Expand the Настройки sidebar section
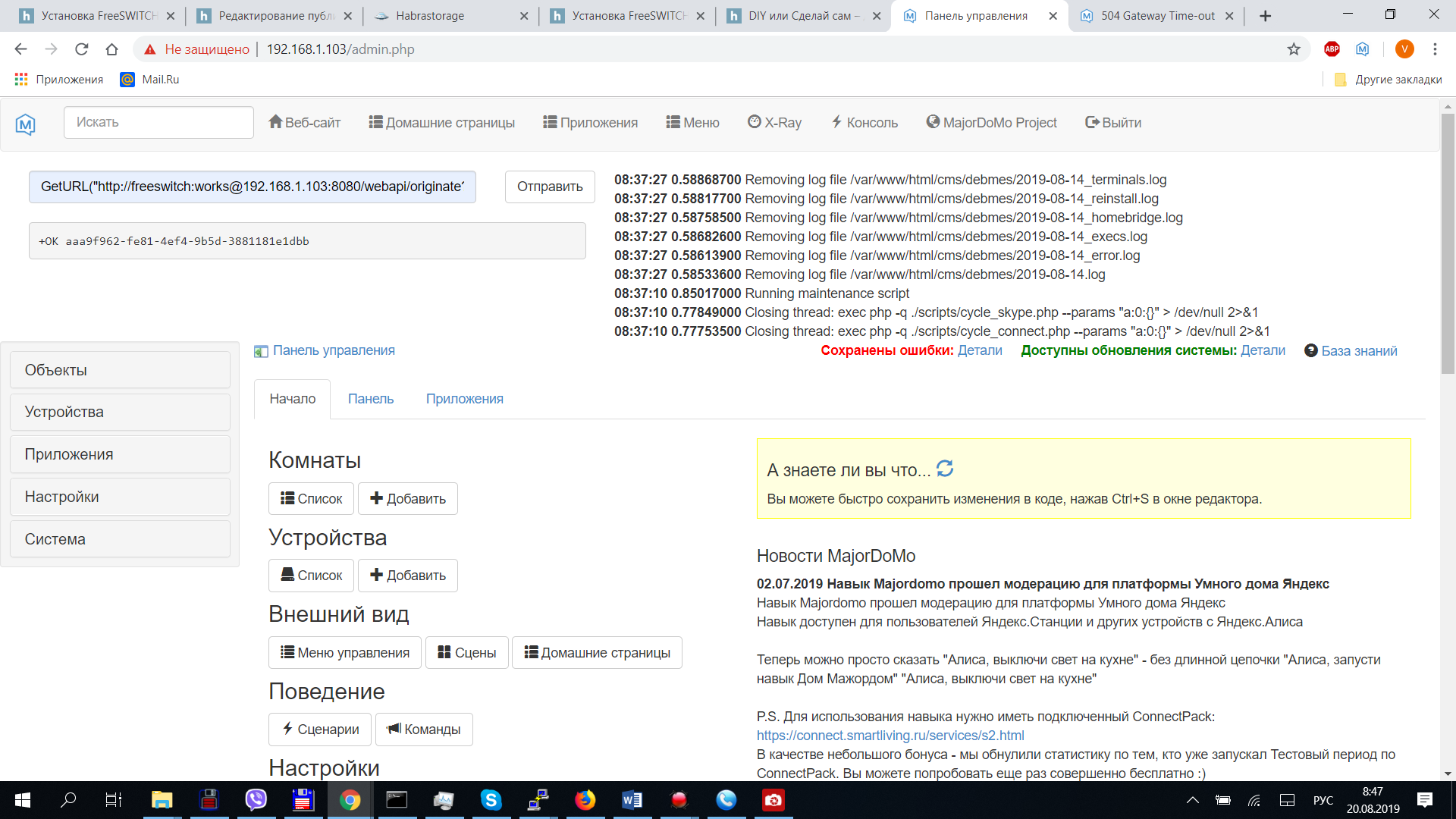Image resolution: width=1456 pixels, height=819 pixels. (x=120, y=497)
